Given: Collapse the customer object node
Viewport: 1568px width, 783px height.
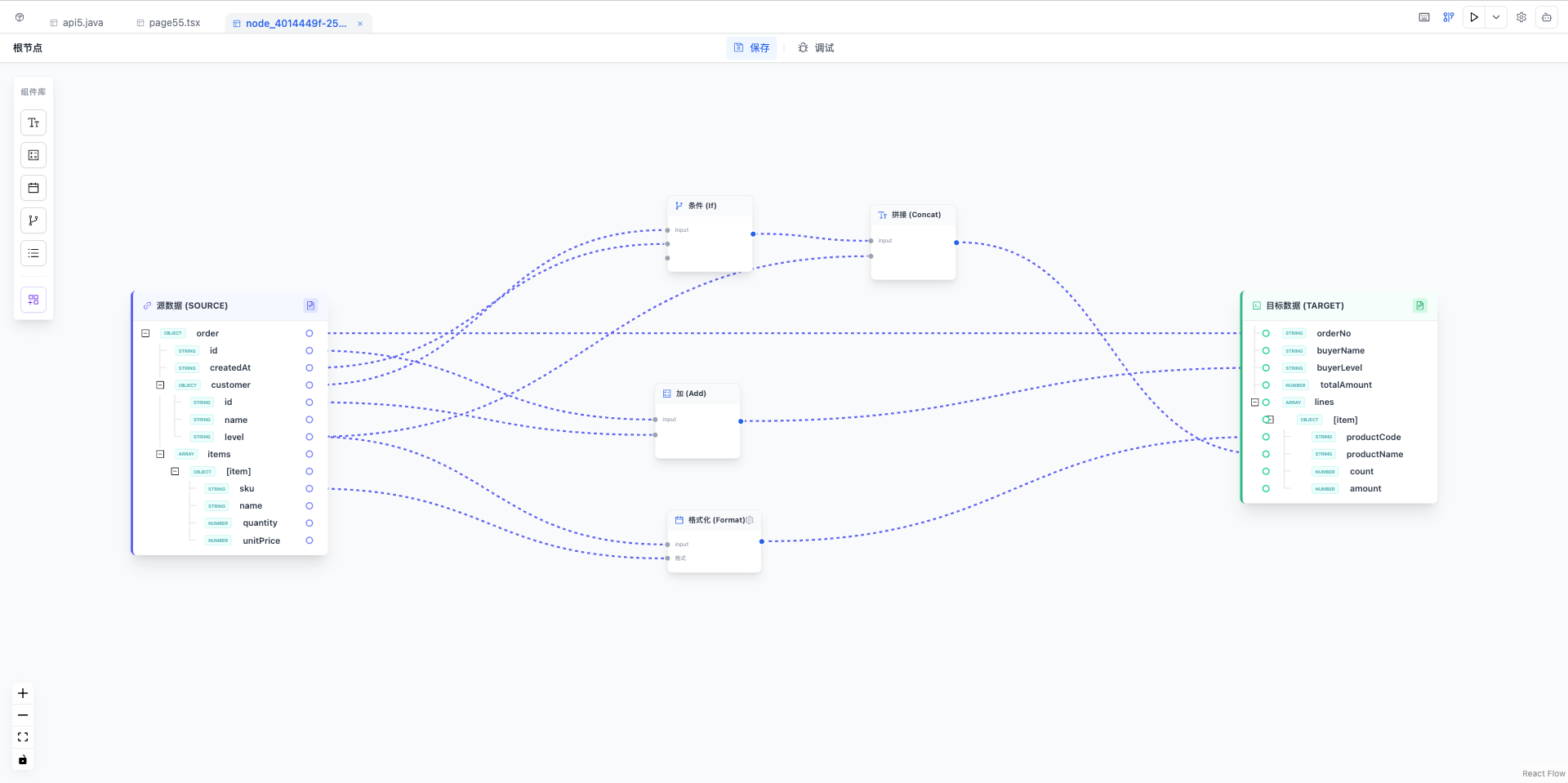Looking at the screenshot, I should coord(160,385).
